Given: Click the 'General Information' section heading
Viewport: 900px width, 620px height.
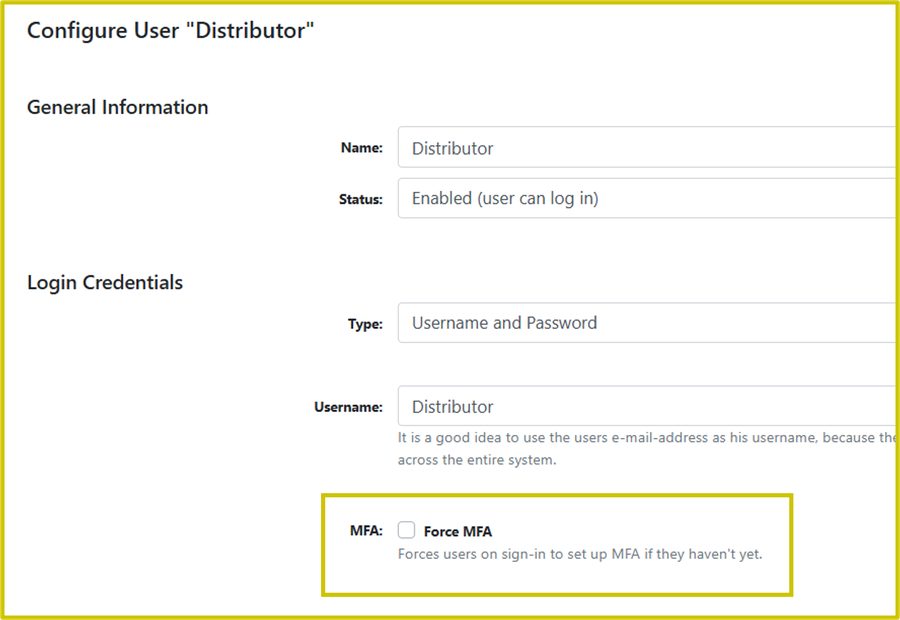Looking at the screenshot, I should click(x=118, y=107).
